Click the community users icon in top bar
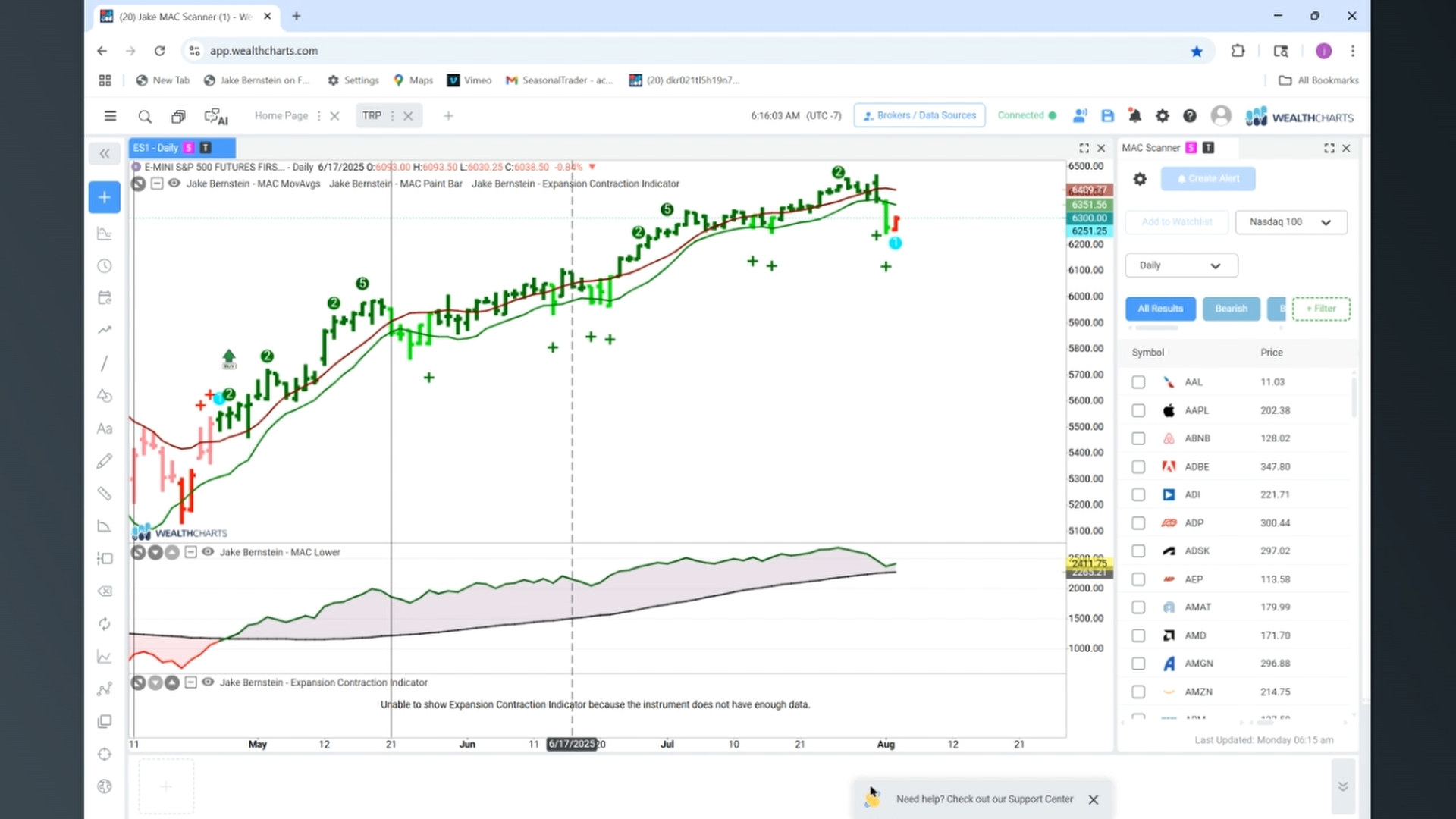Viewport: 1456px width, 819px height. coord(1080,115)
